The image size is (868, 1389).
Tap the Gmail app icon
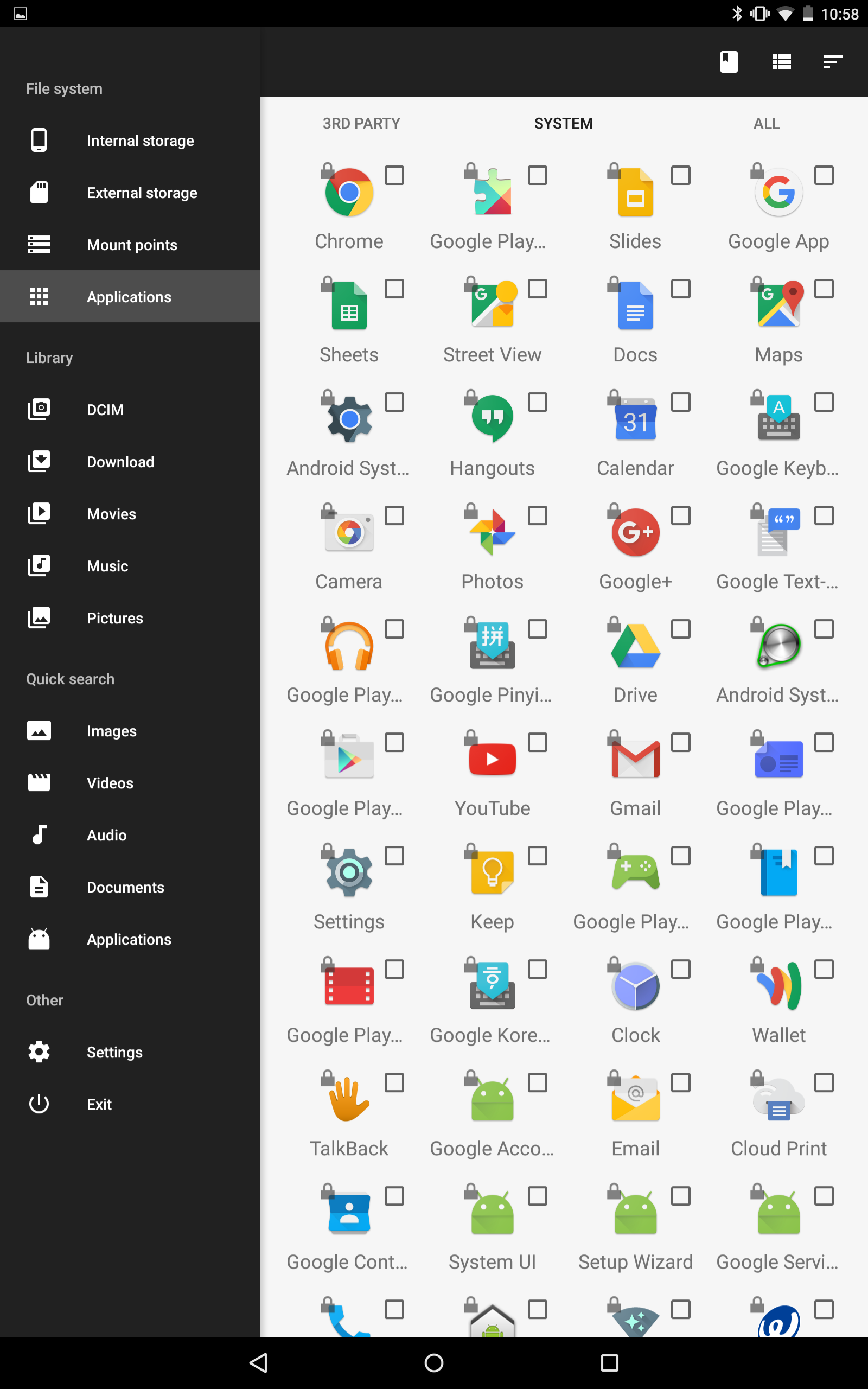[635, 759]
